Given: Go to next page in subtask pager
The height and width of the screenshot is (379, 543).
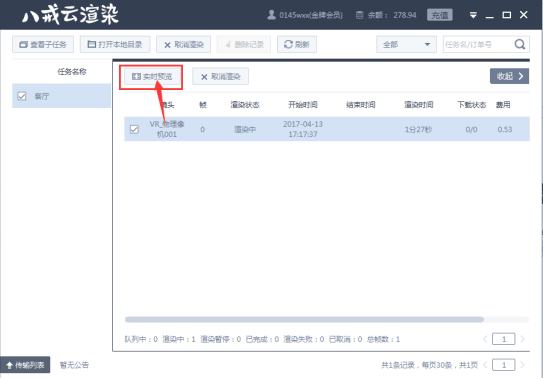Looking at the screenshot, I should pyautogui.click(x=522, y=339).
